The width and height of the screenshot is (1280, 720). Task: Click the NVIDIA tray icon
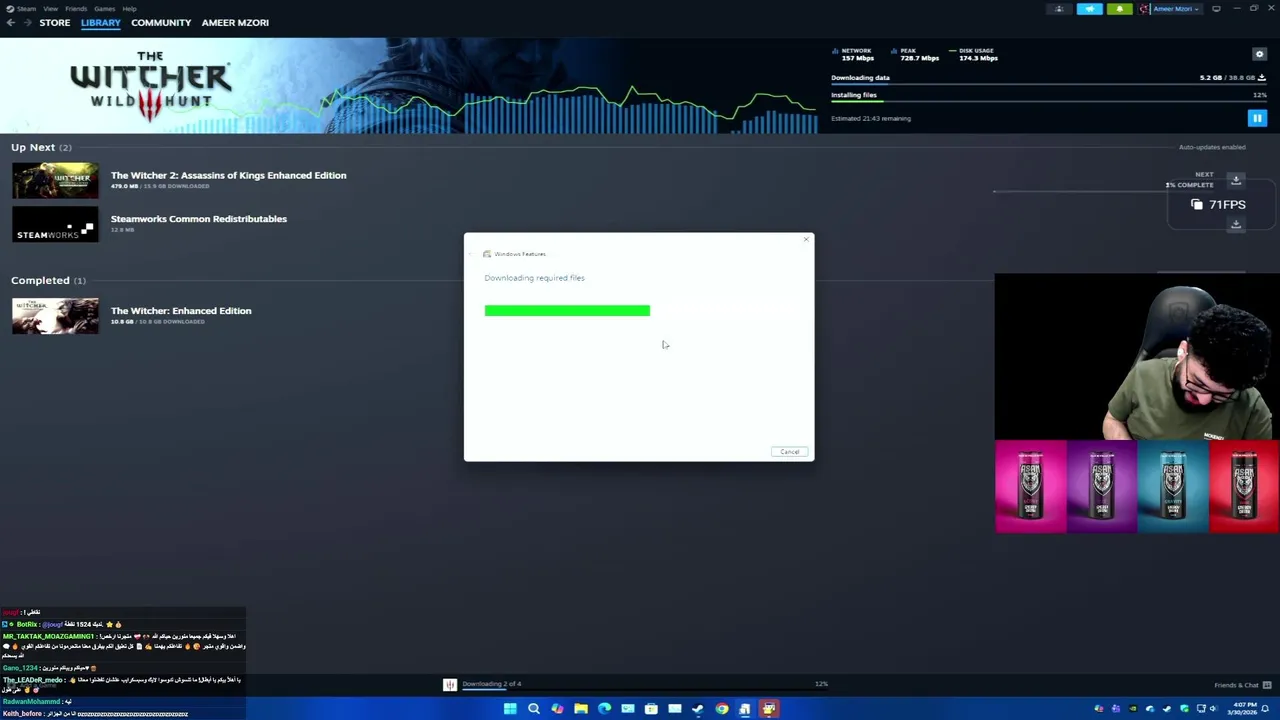pyautogui.click(x=1132, y=709)
